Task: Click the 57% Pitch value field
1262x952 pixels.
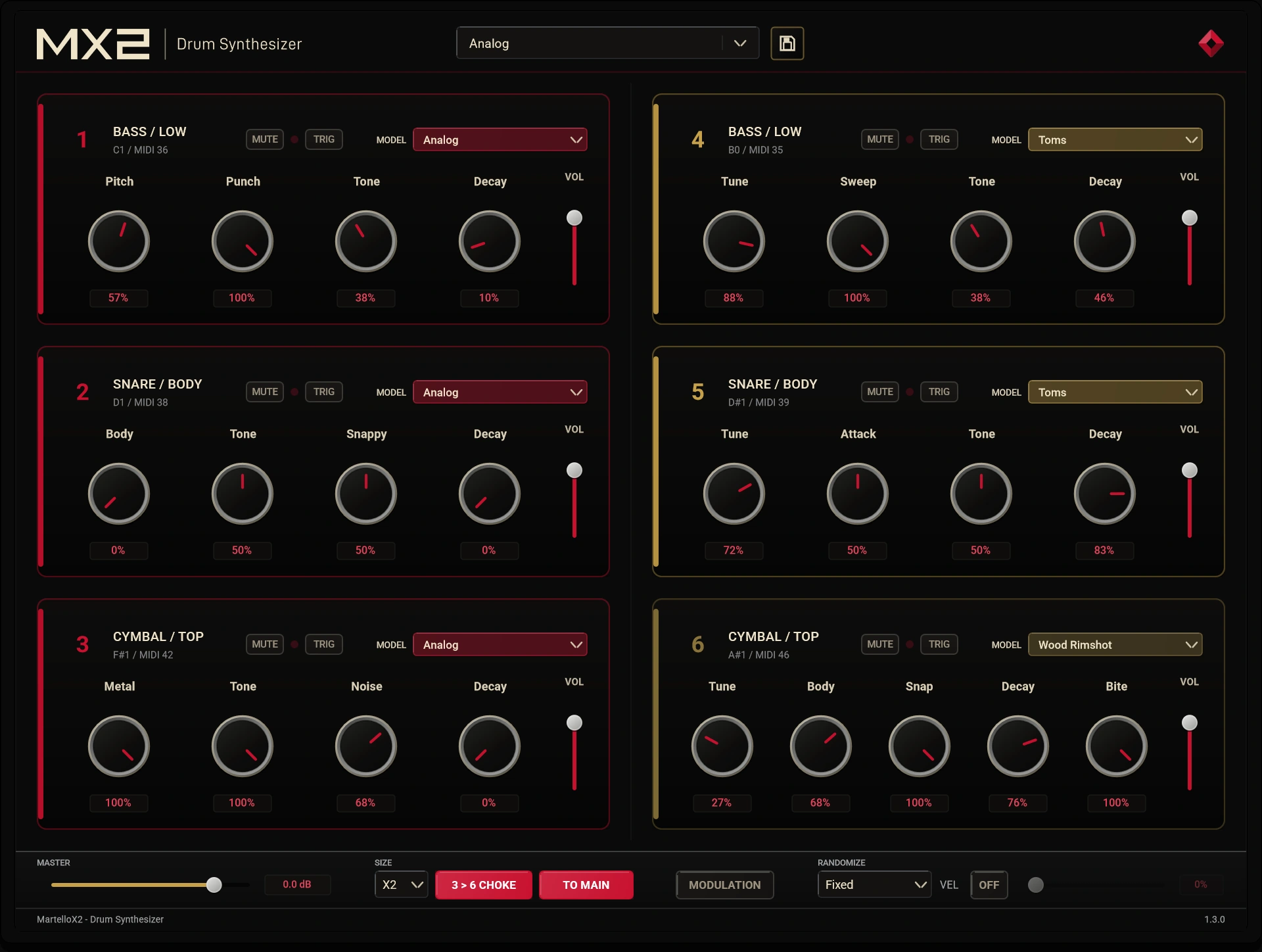Action: (x=119, y=298)
